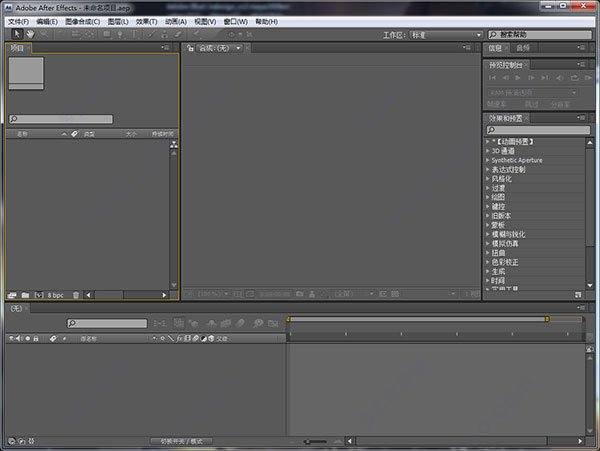Open the 窗口(W) menu
600x451 pixels.
pyautogui.click(x=235, y=22)
